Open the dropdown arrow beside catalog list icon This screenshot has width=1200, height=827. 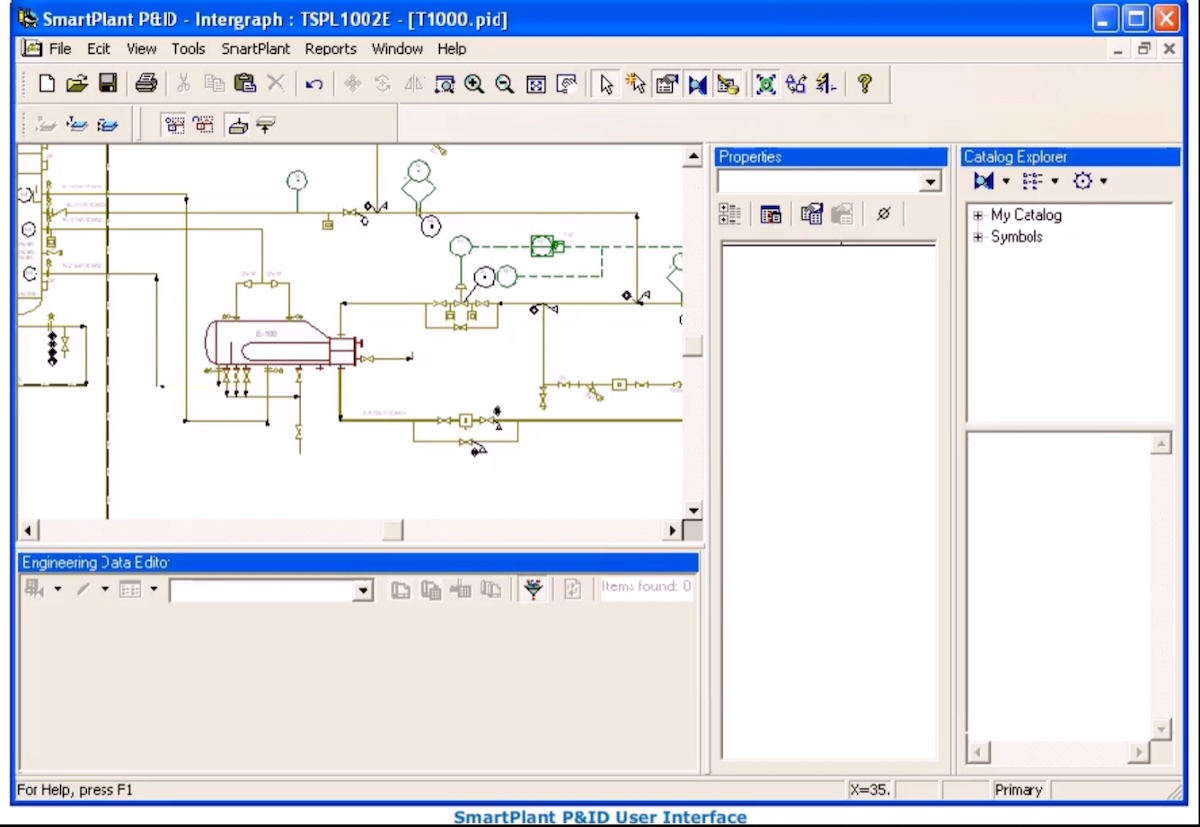tap(1055, 181)
